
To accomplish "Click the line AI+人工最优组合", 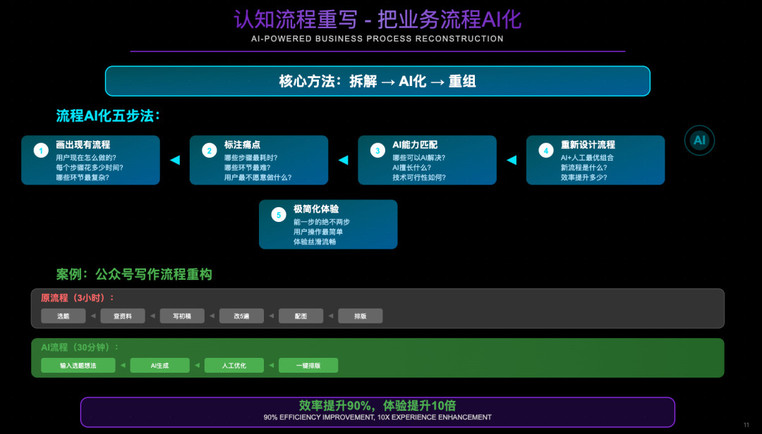I will point(587,158).
